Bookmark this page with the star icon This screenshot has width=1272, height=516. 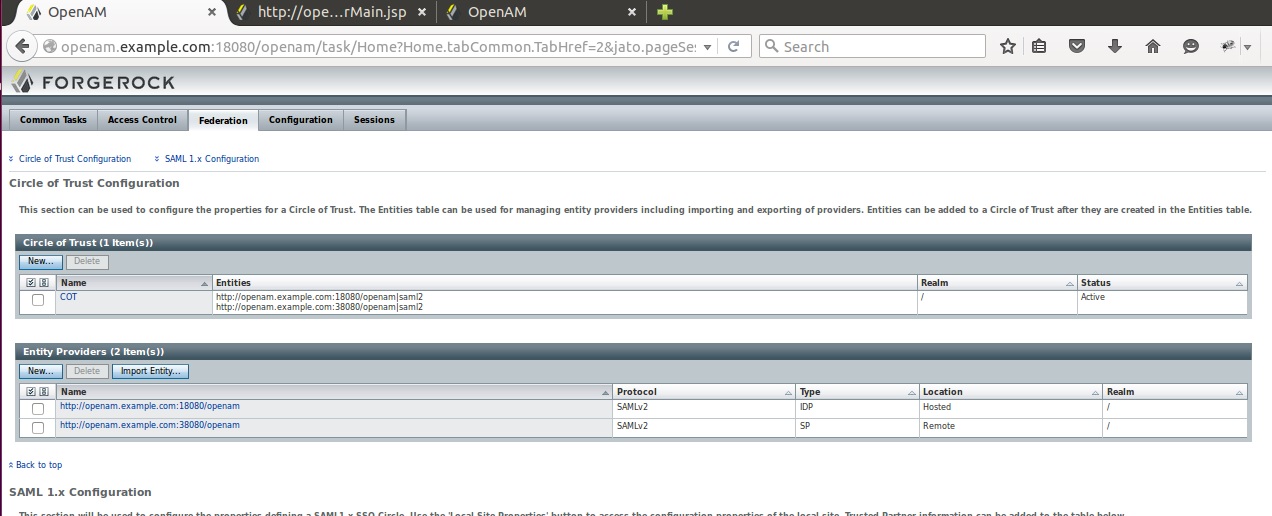pos(1008,46)
